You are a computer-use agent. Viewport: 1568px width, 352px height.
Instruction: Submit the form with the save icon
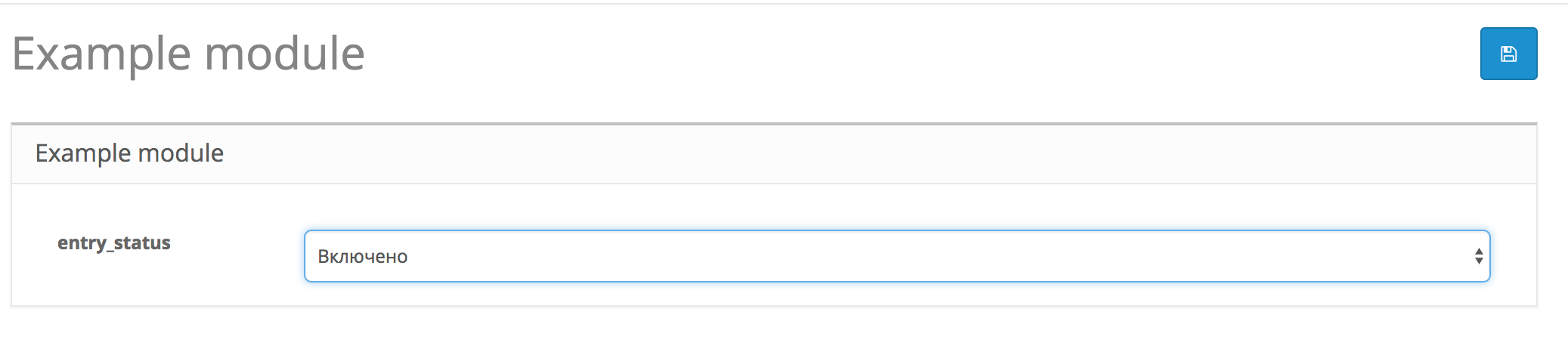coord(1508,54)
